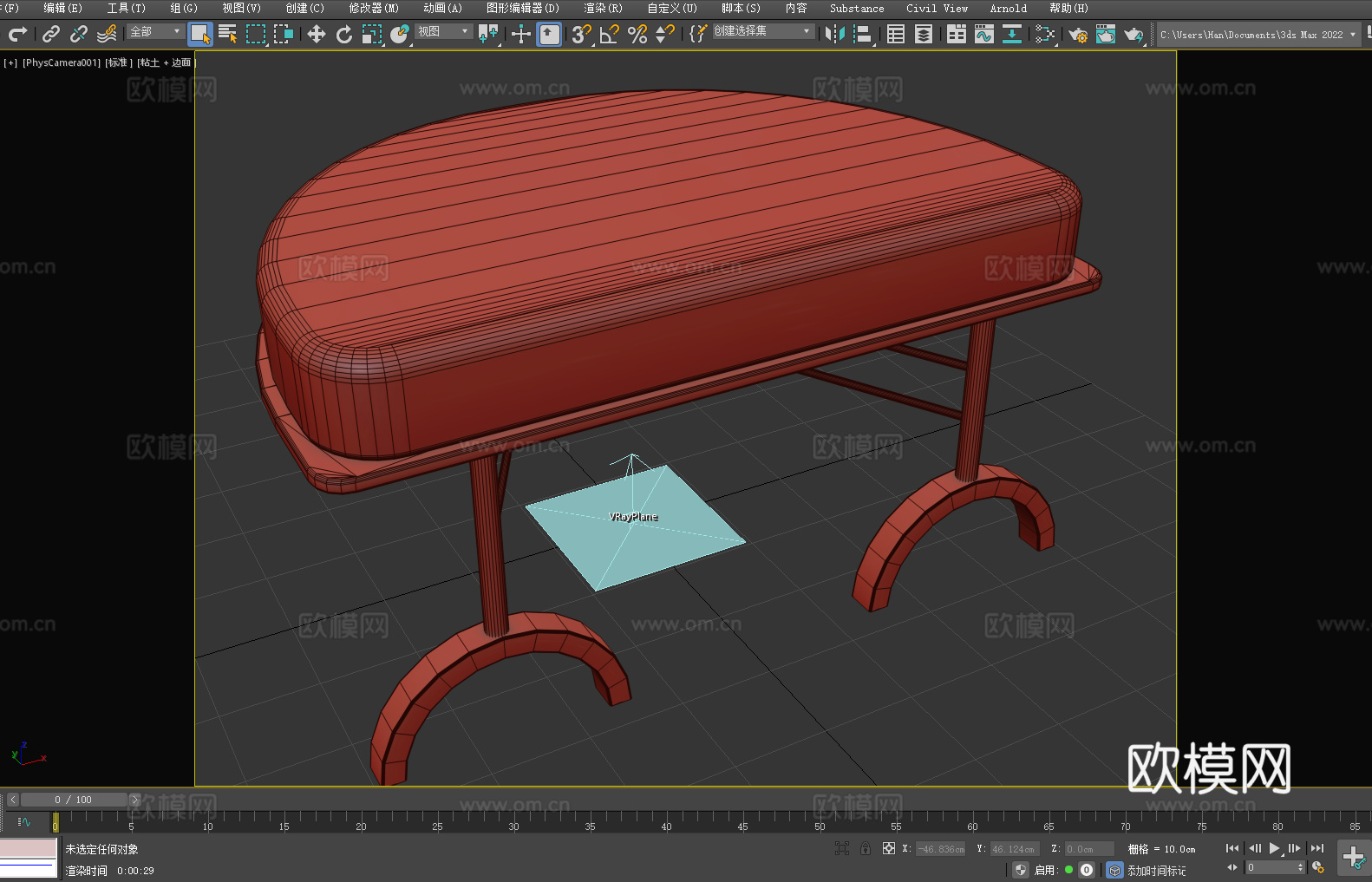Activate Select and Scale tool

(x=372, y=34)
